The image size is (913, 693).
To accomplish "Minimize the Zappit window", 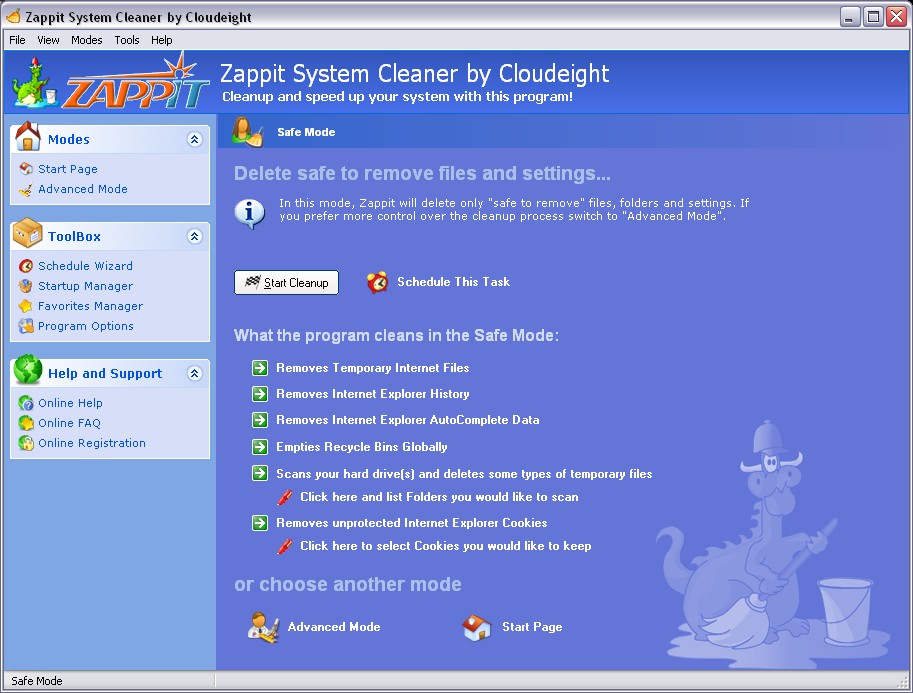I will coord(850,17).
